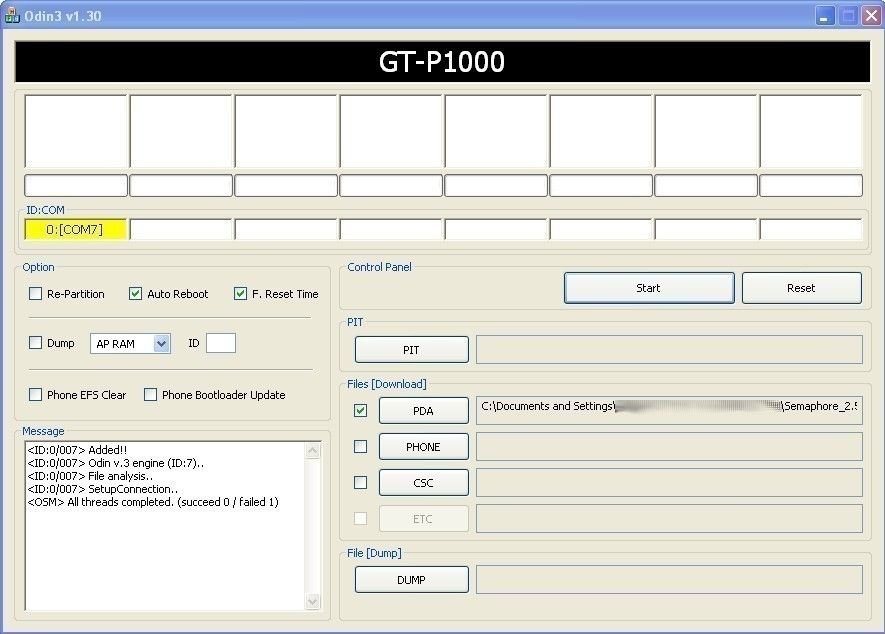Uncheck the PDA file checkbox
This screenshot has height=634, width=885.
pyautogui.click(x=361, y=410)
